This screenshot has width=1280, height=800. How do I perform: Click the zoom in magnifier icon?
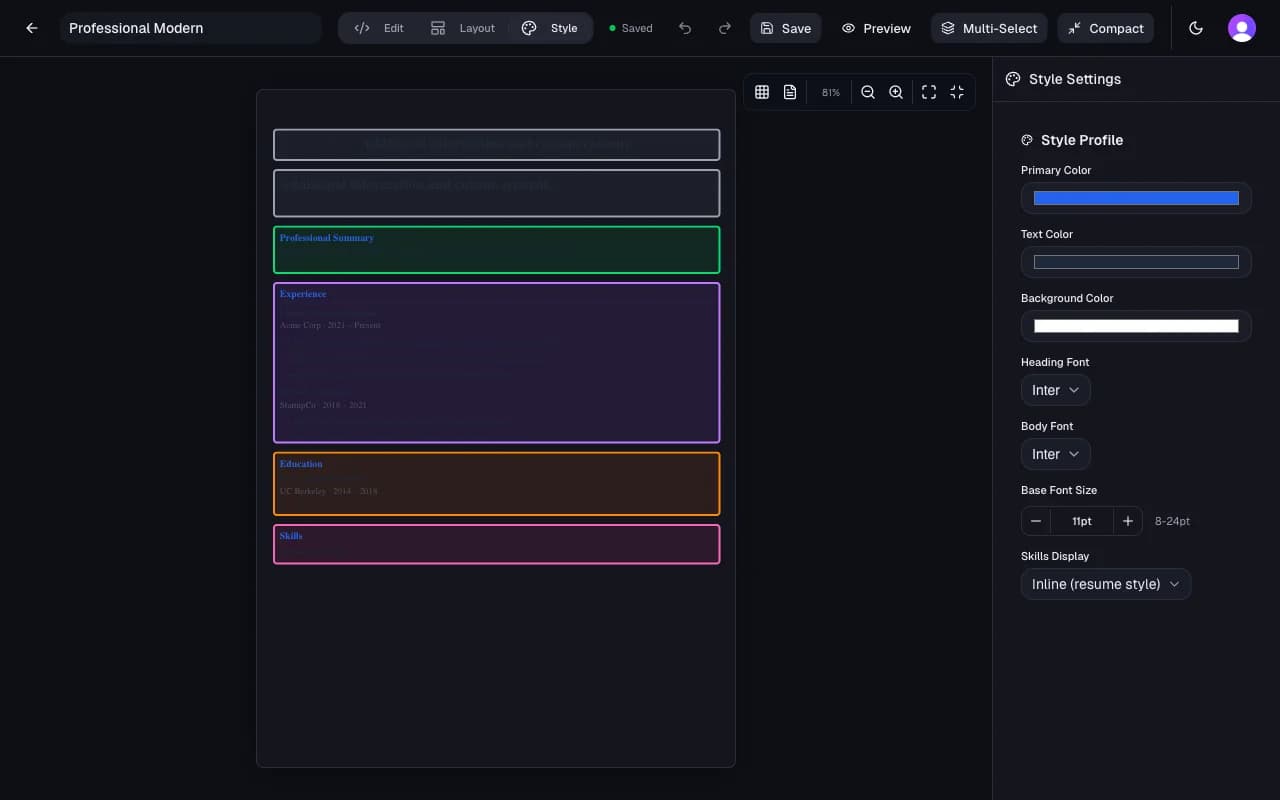click(x=896, y=92)
